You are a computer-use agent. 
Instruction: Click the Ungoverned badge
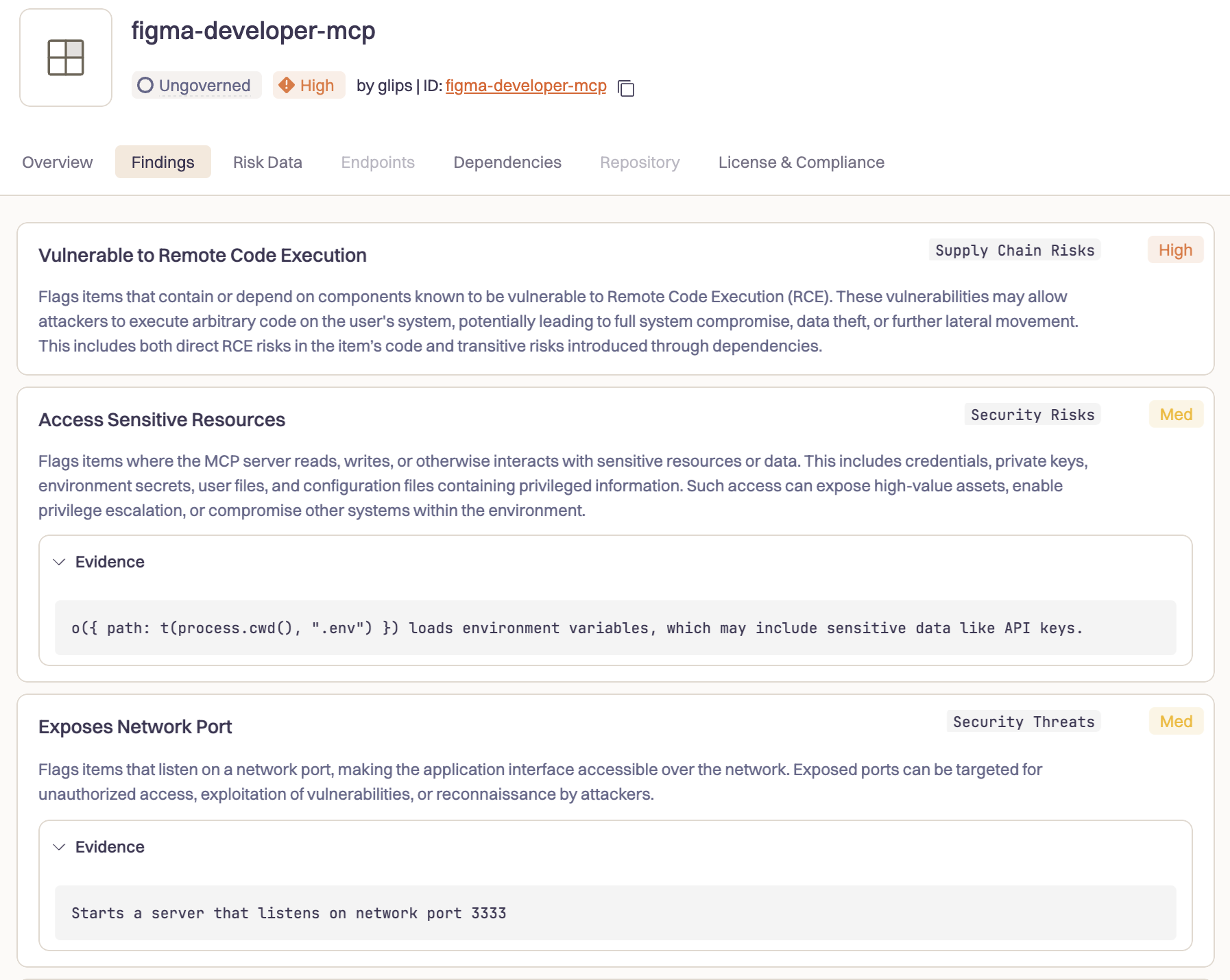coord(197,85)
